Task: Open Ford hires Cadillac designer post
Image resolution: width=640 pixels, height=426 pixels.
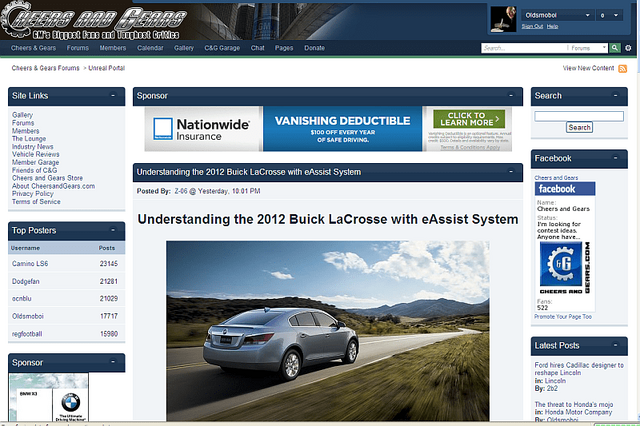Action: coord(579,369)
